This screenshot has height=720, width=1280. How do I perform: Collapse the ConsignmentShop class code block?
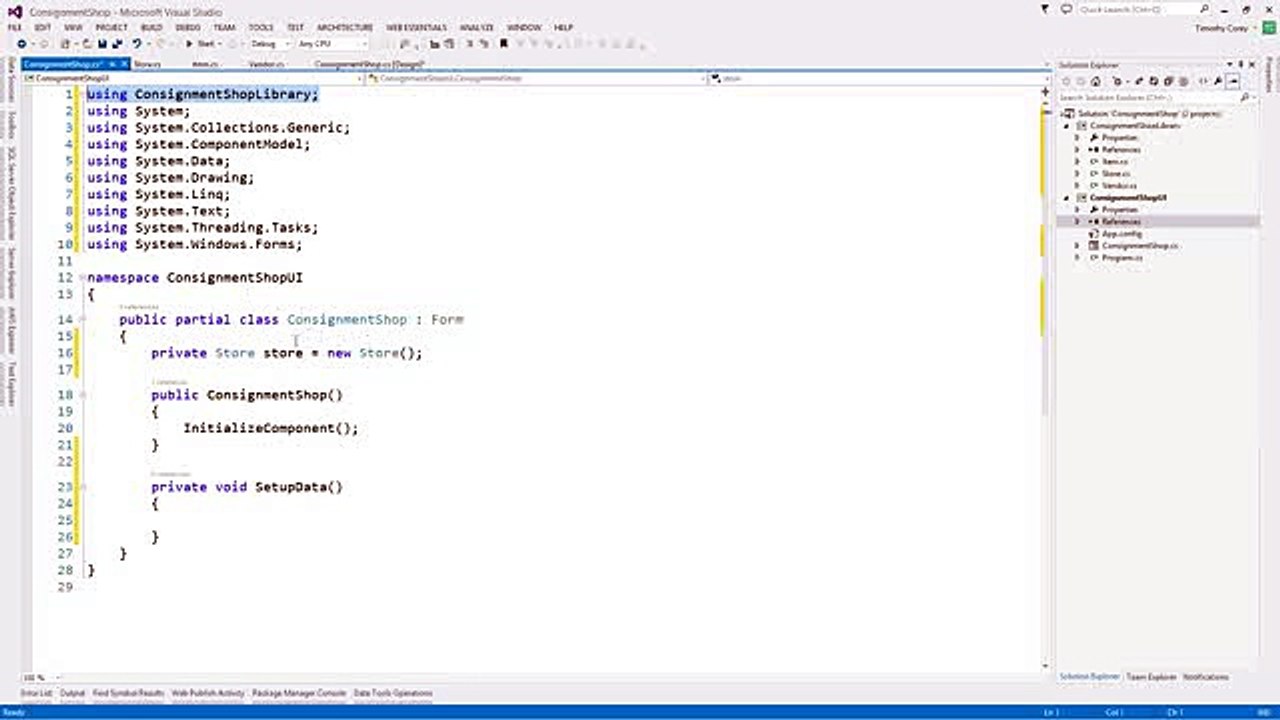click(82, 320)
